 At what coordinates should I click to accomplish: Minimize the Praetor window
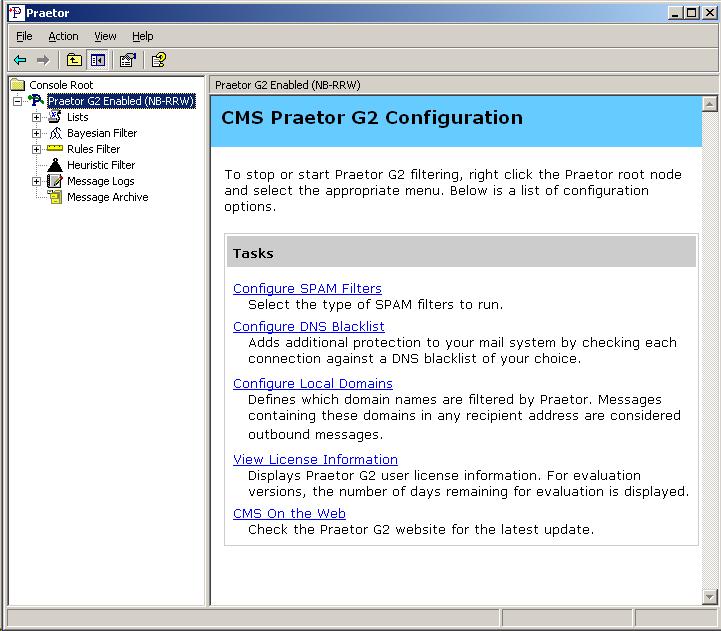point(675,12)
